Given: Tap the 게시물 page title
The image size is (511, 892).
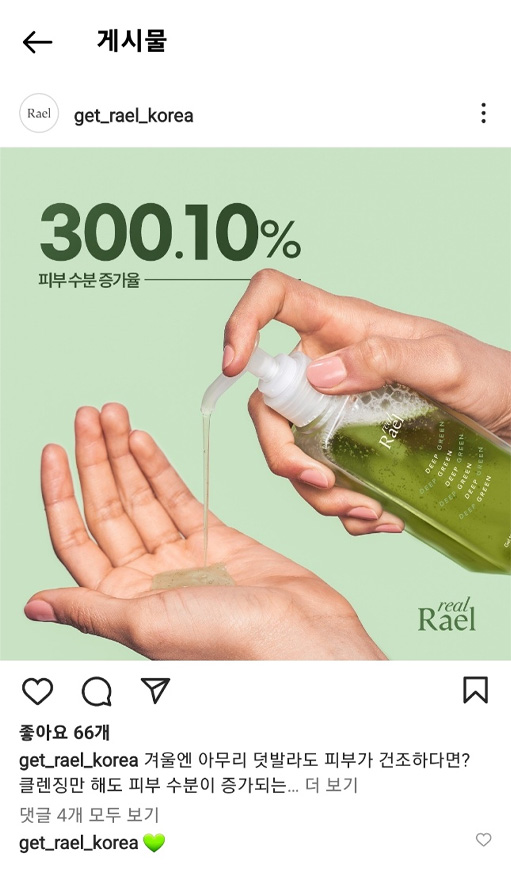Looking at the screenshot, I should coord(131,42).
